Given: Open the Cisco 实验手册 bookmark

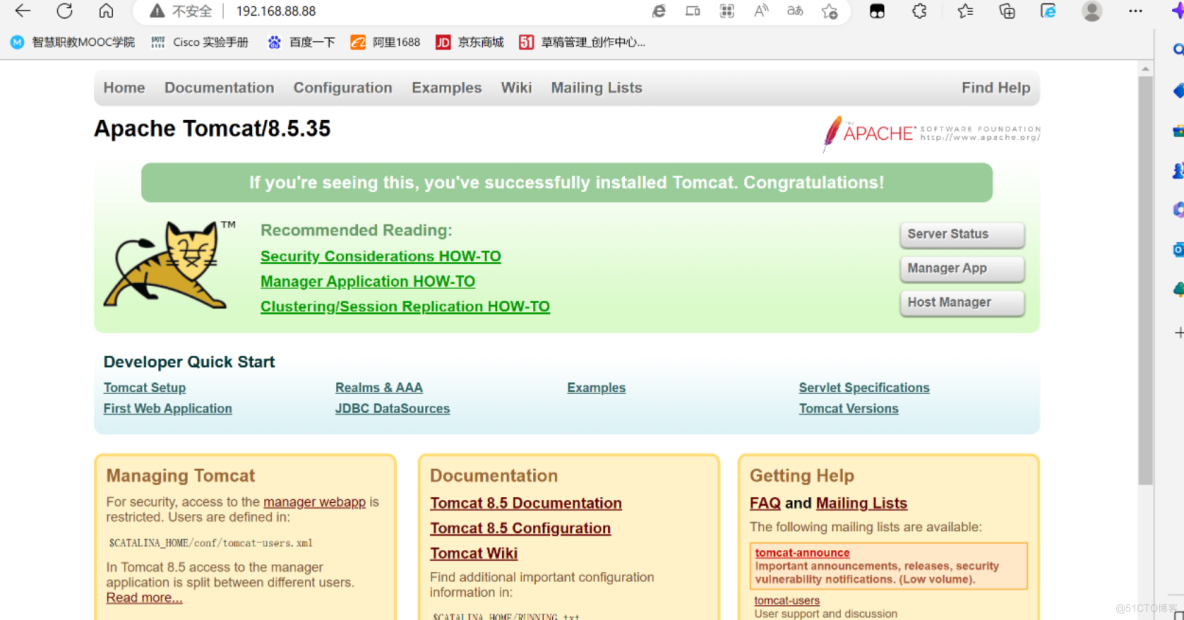Looking at the screenshot, I should point(200,42).
